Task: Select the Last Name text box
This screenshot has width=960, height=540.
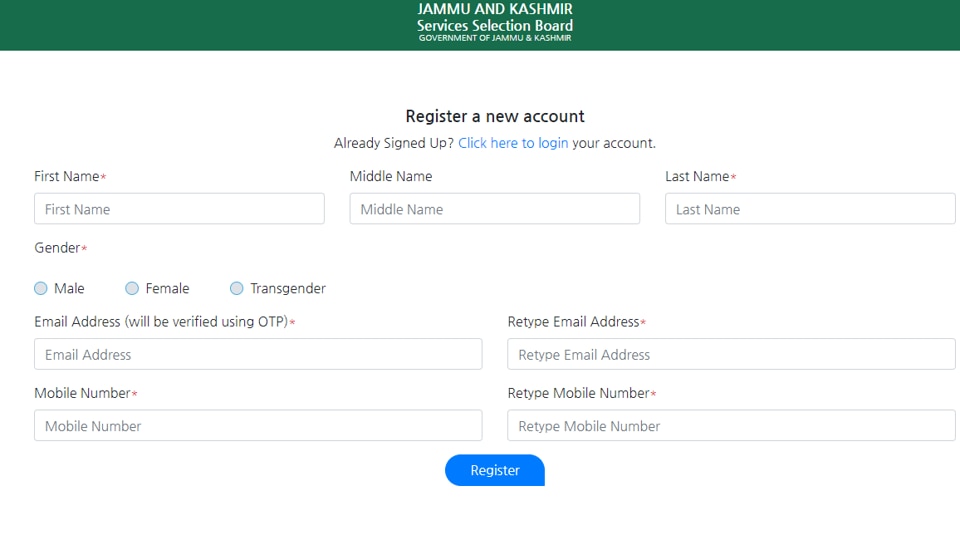Action: [810, 209]
